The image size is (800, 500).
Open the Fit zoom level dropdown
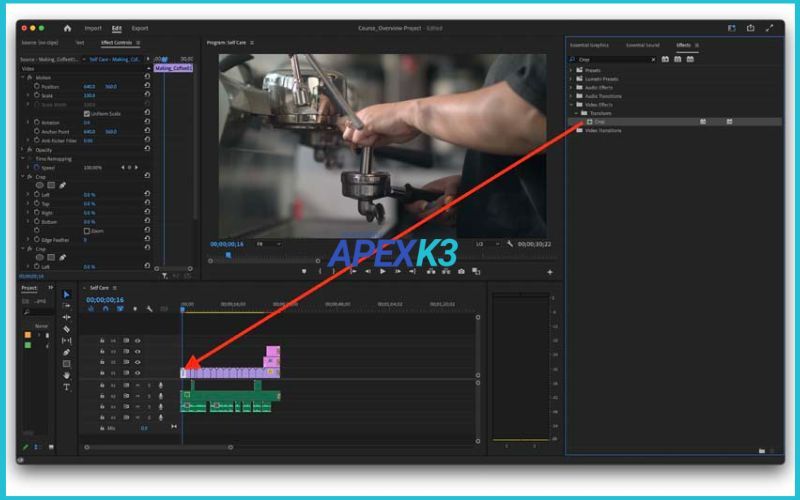pos(269,243)
